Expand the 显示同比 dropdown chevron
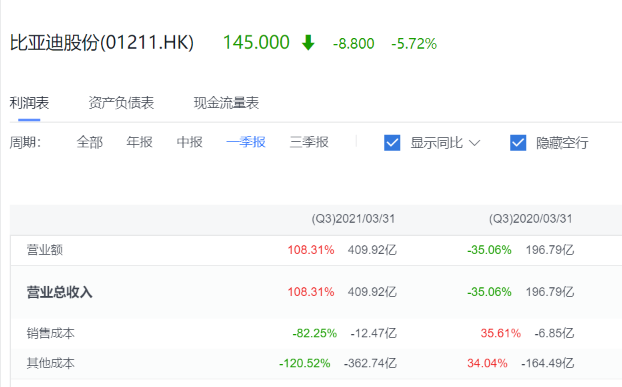The height and width of the screenshot is (387, 622). [474, 143]
